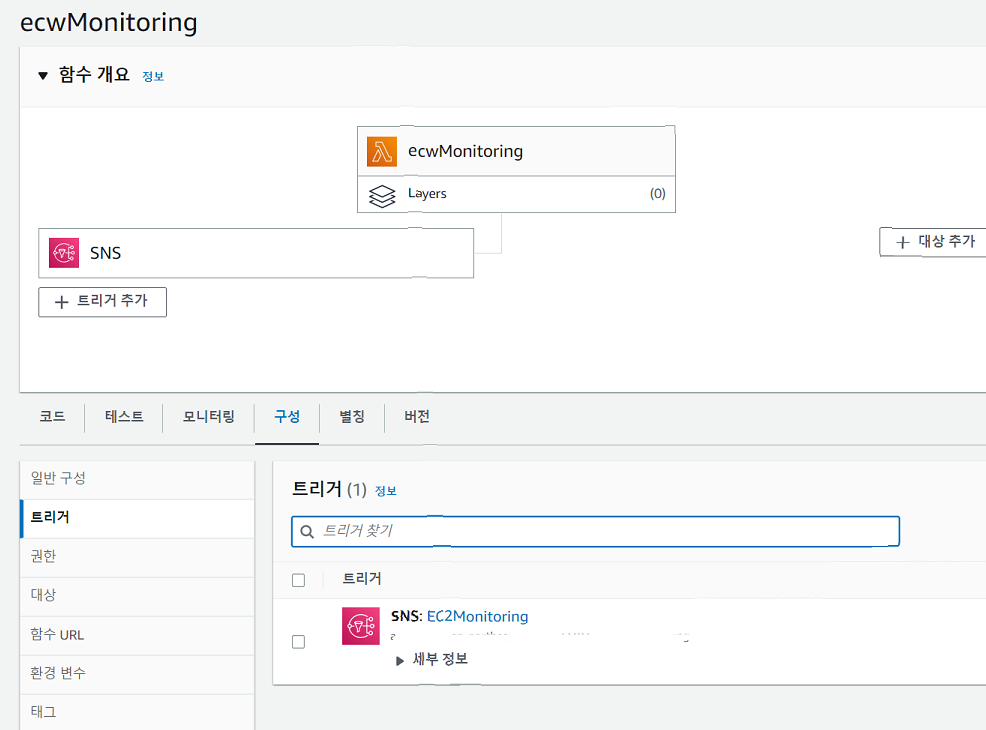The image size is (986, 730).
Task: Click the 대상 추가 button
Action: (x=935, y=241)
